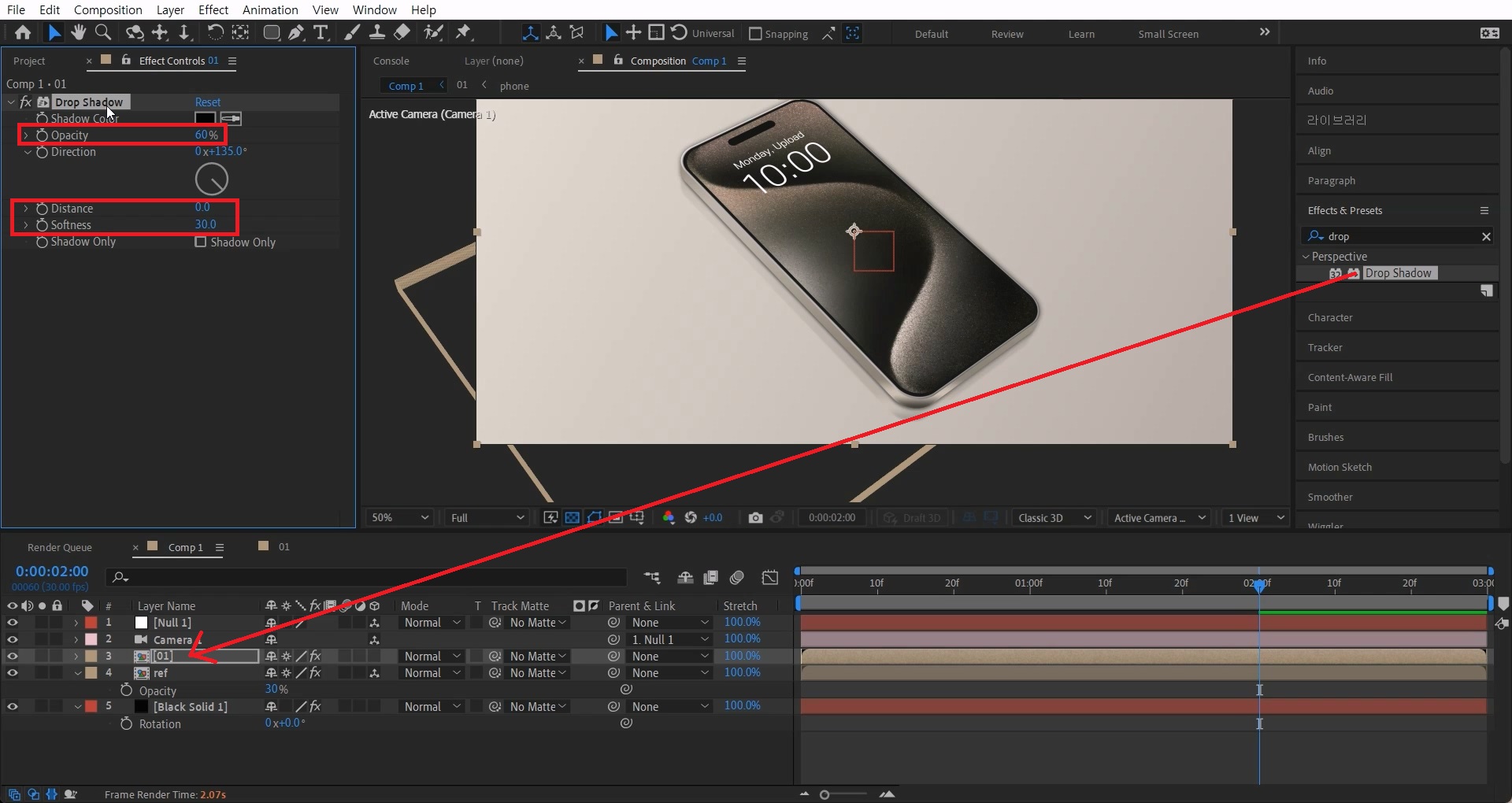Click the composition flowchart icon in timeline
The height and width of the screenshot is (803, 1512).
pyautogui.click(x=652, y=578)
